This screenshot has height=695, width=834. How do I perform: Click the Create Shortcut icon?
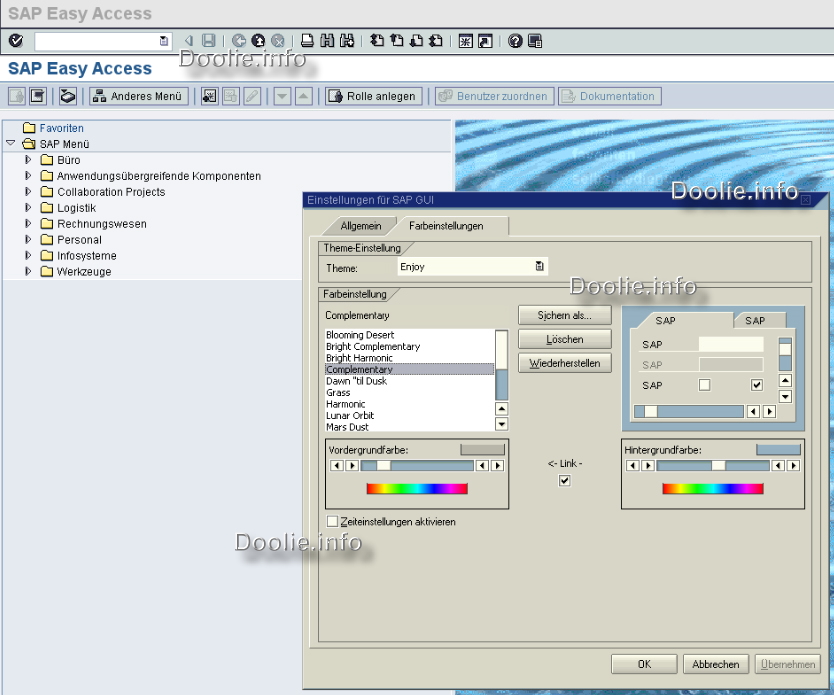pyautogui.click(x=485, y=41)
